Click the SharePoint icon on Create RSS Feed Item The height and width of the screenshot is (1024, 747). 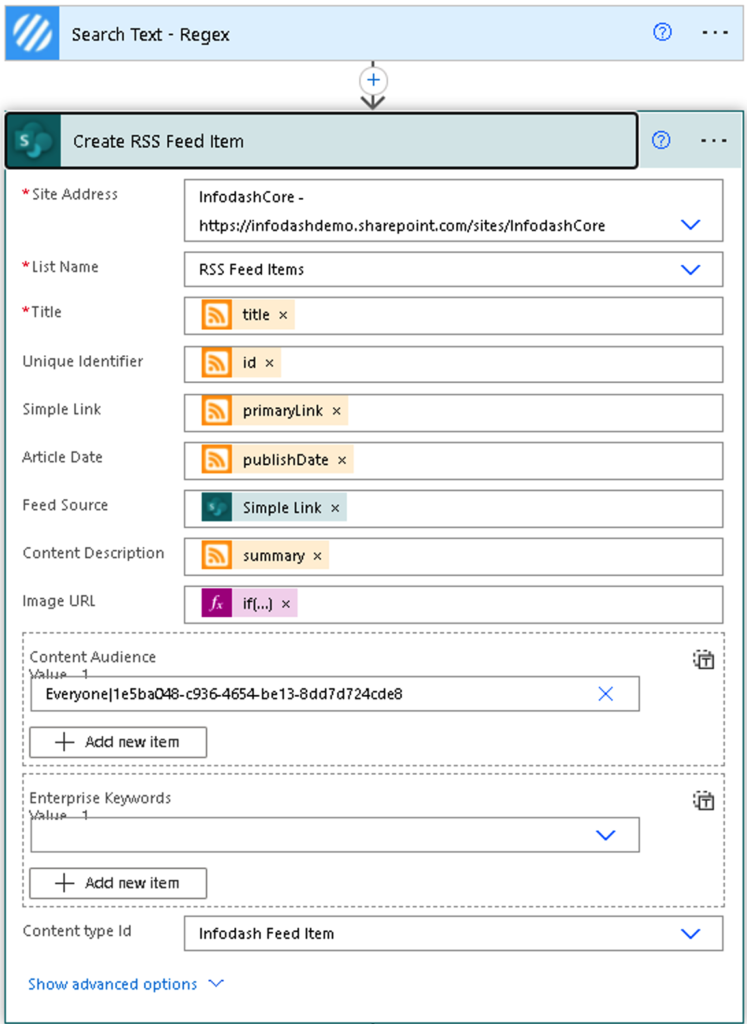33,141
